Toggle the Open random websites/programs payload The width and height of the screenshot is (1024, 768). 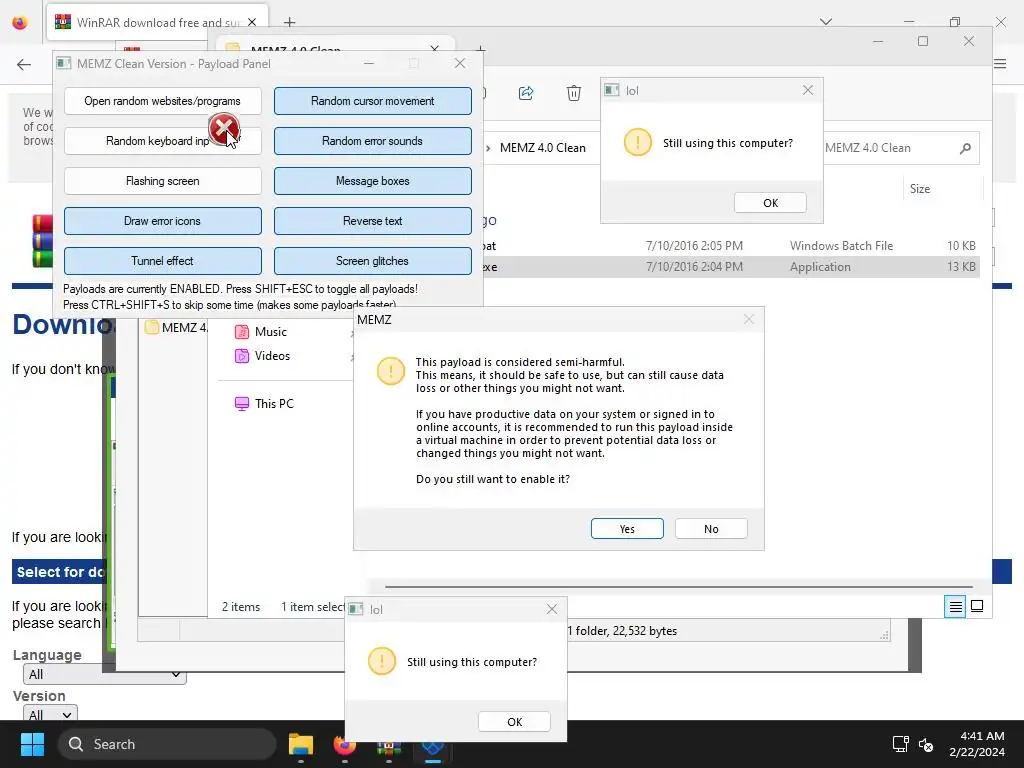pyautogui.click(x=163, y=101)
